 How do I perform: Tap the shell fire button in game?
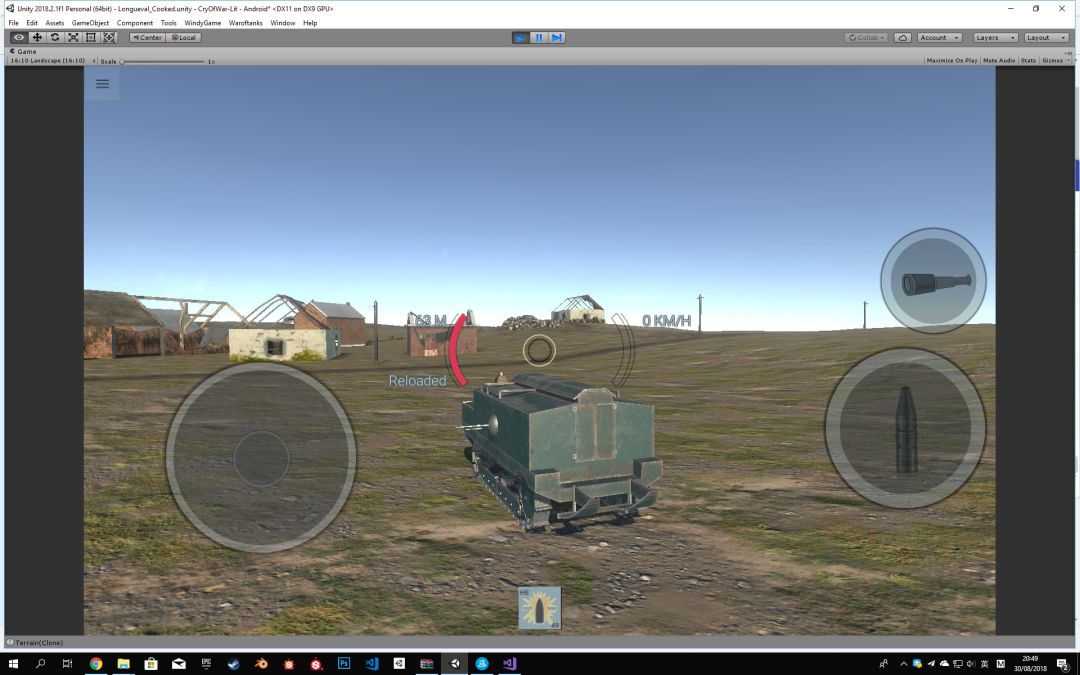pyautogui.click(x=905, y=428)
